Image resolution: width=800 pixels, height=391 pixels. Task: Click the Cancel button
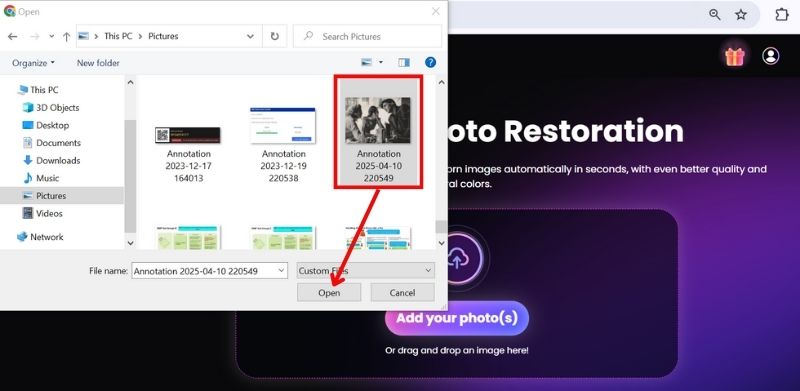(x=403, y=292)
